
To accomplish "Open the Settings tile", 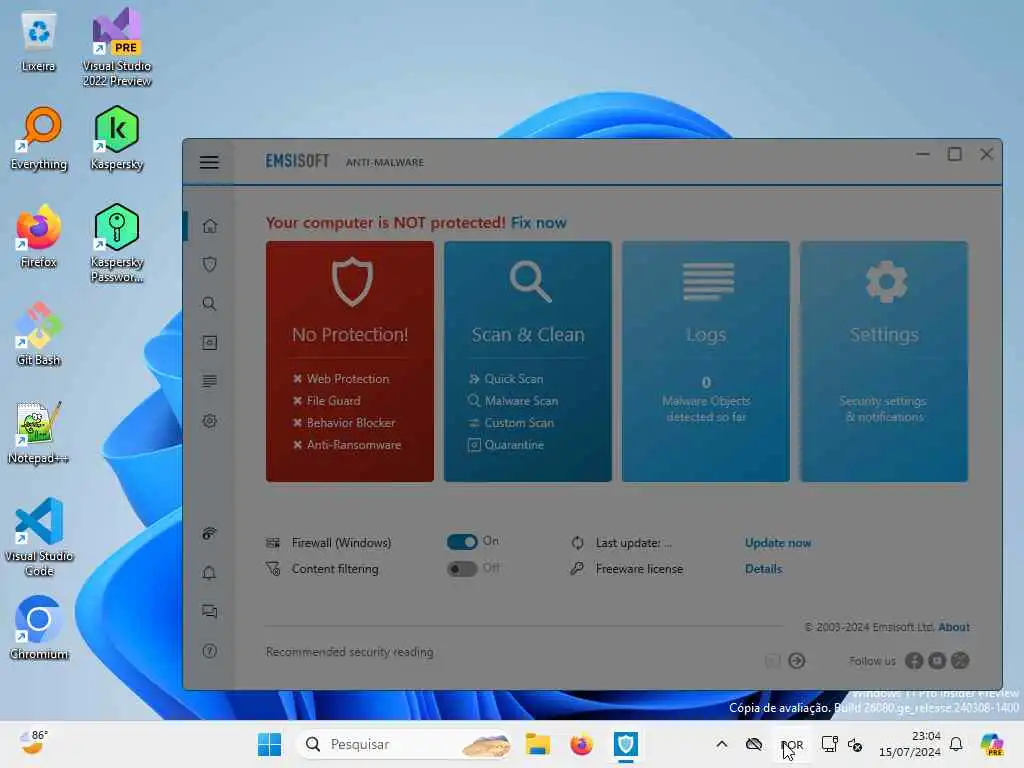I will tap(884, 361).
